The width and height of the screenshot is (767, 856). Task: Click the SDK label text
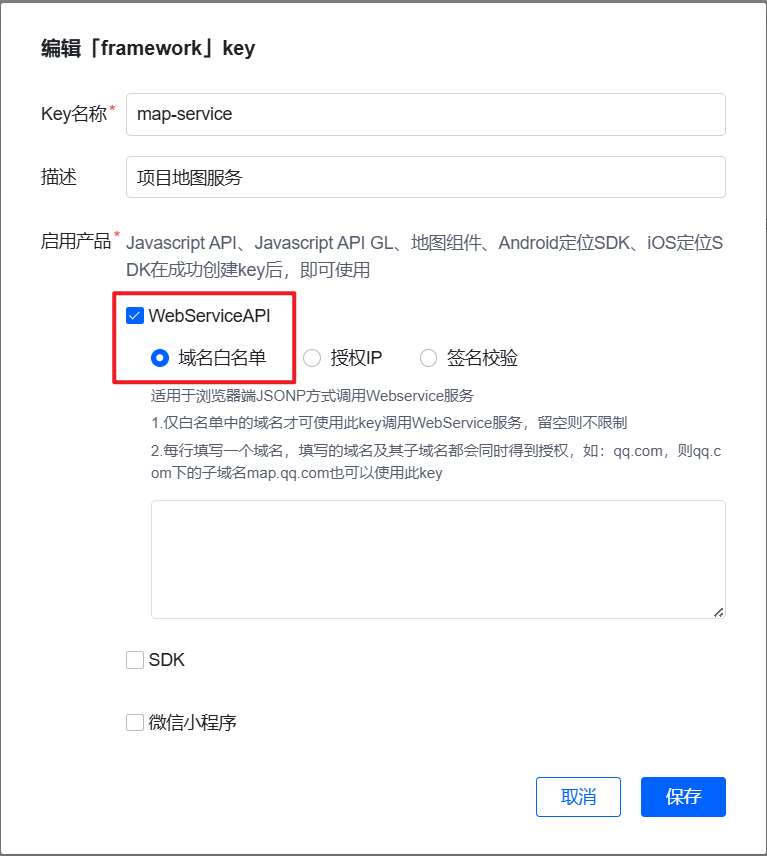[167, 659]
